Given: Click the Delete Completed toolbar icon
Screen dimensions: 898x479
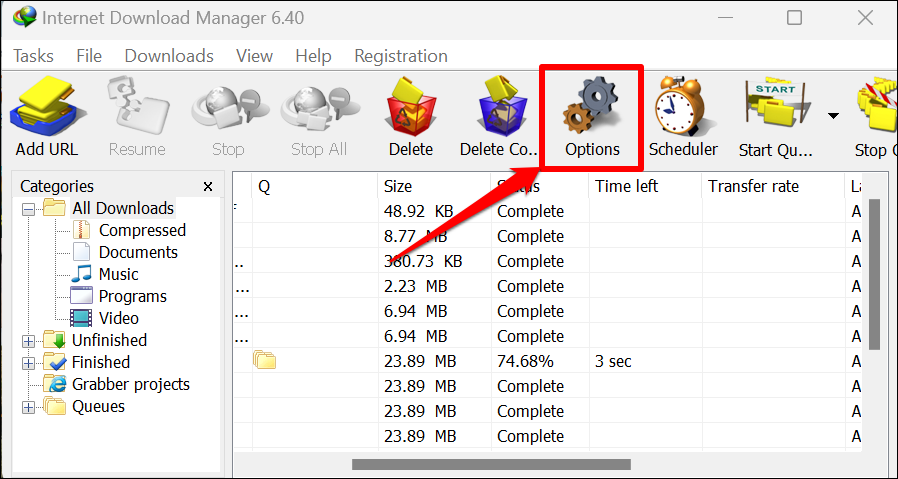Looking at the screenshot, I should pos(500,110).
